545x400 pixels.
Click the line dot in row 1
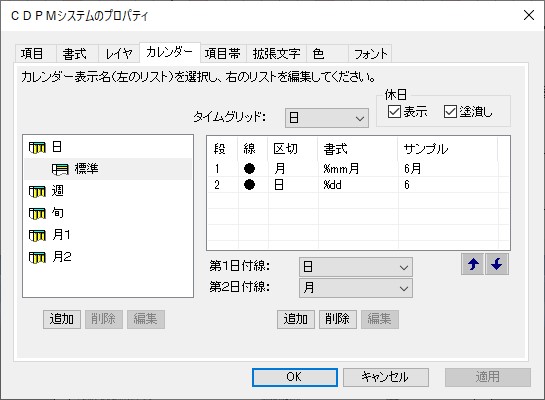click(249, 169)
